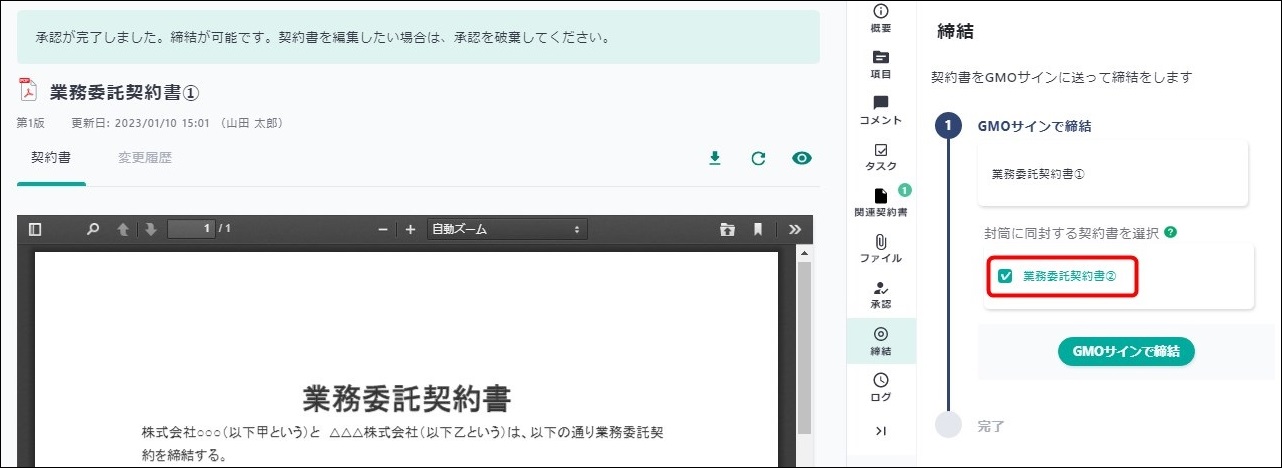Select the 契約書 tab

point(50,157)
